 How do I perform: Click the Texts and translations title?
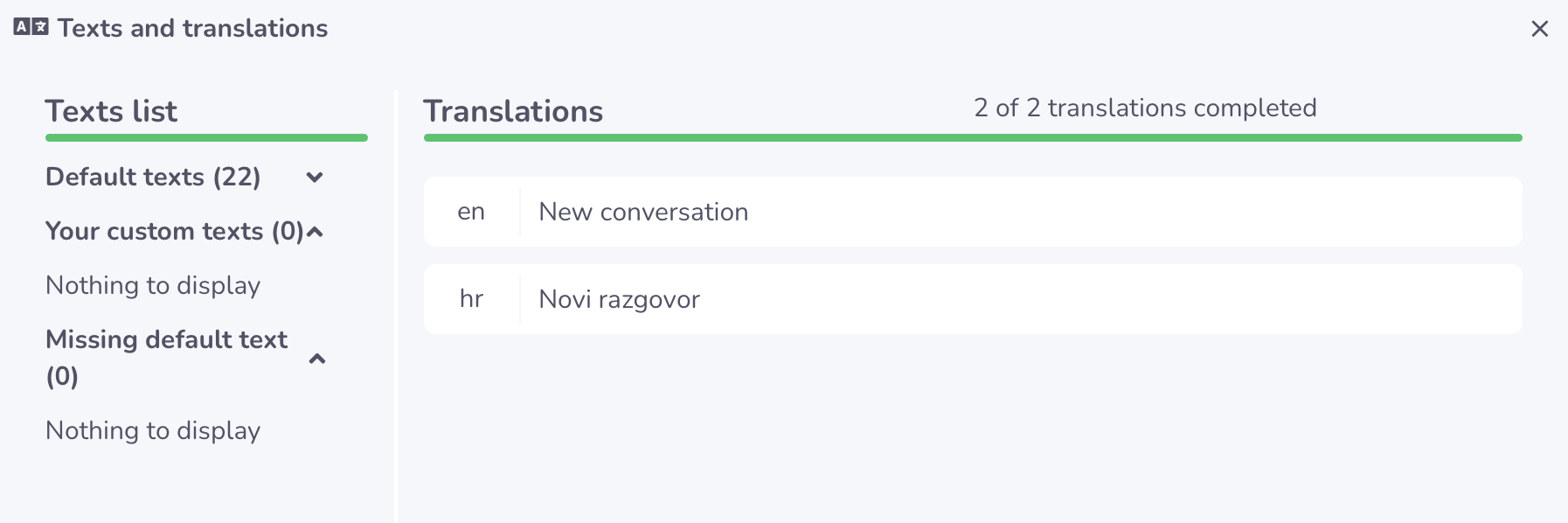tap(192, 28)
